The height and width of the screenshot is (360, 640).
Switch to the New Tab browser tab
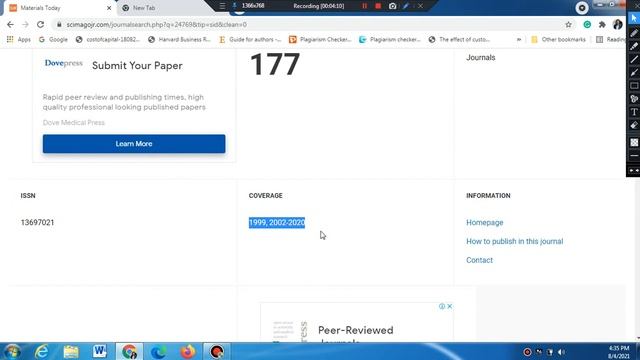click(163, 8)
